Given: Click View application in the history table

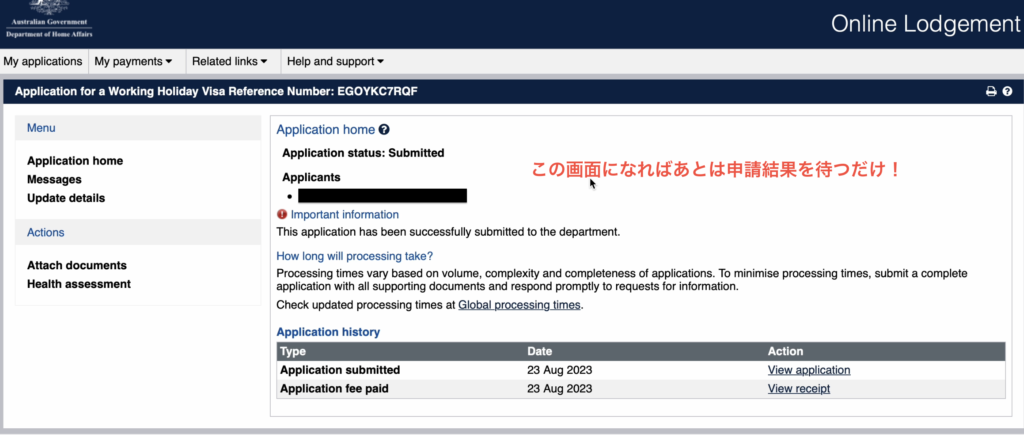Looking at the screenshot, I should [x=808, y=370].
